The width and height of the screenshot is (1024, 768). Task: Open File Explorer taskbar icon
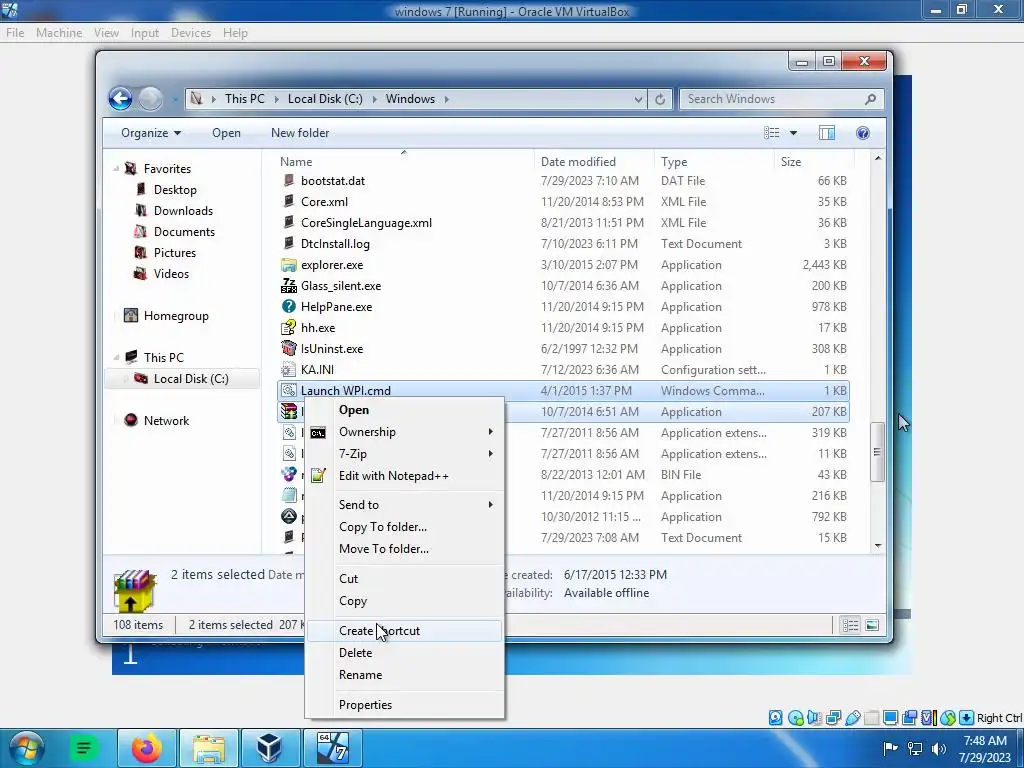(x=208, y=748)
